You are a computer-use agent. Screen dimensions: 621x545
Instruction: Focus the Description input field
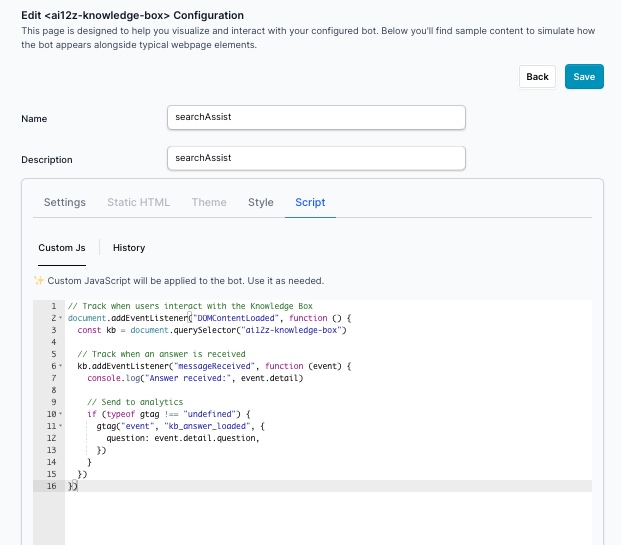pyautogui.click(x=316, y=158)
